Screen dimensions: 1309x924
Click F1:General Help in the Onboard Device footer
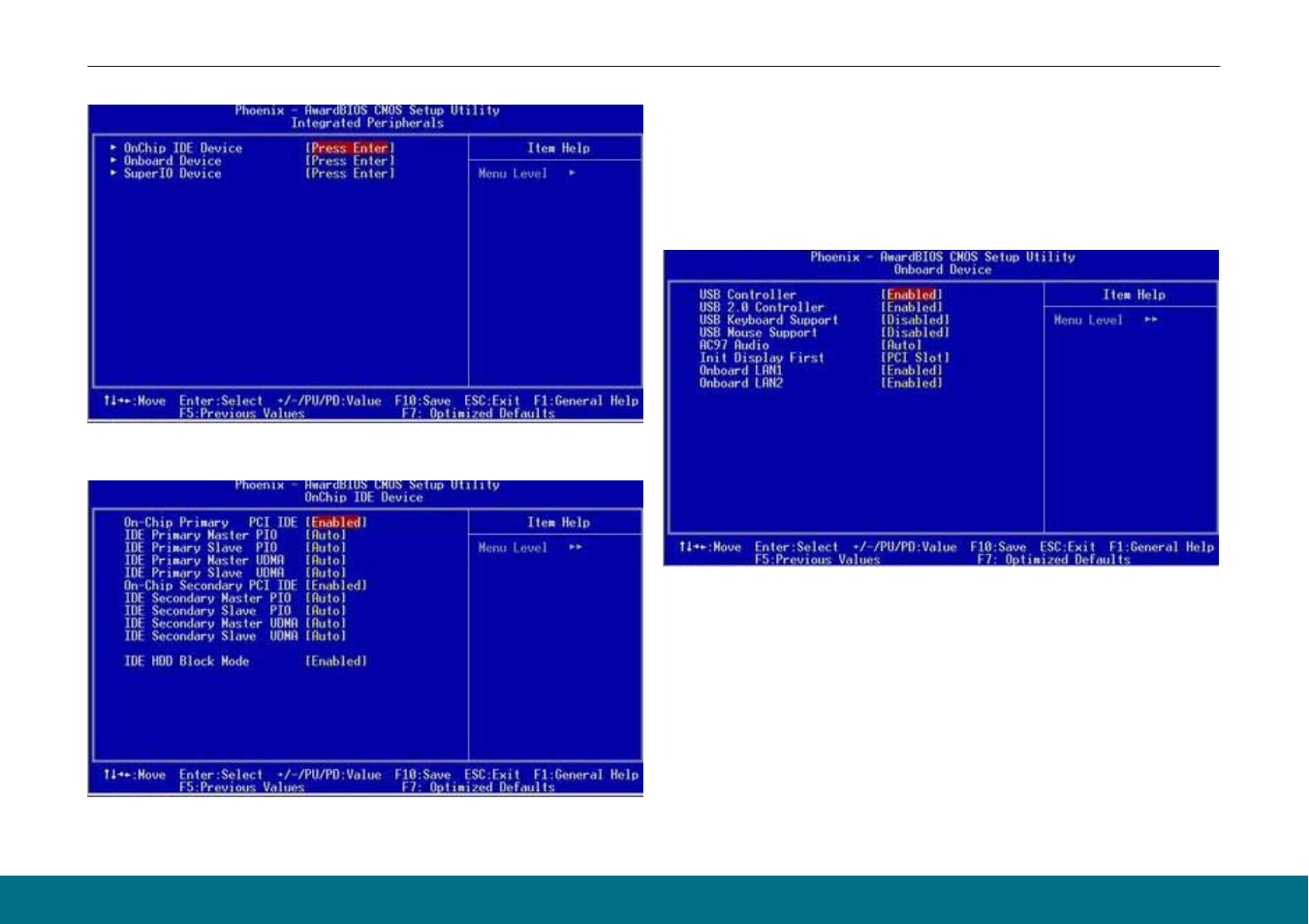click(1162, 547)
